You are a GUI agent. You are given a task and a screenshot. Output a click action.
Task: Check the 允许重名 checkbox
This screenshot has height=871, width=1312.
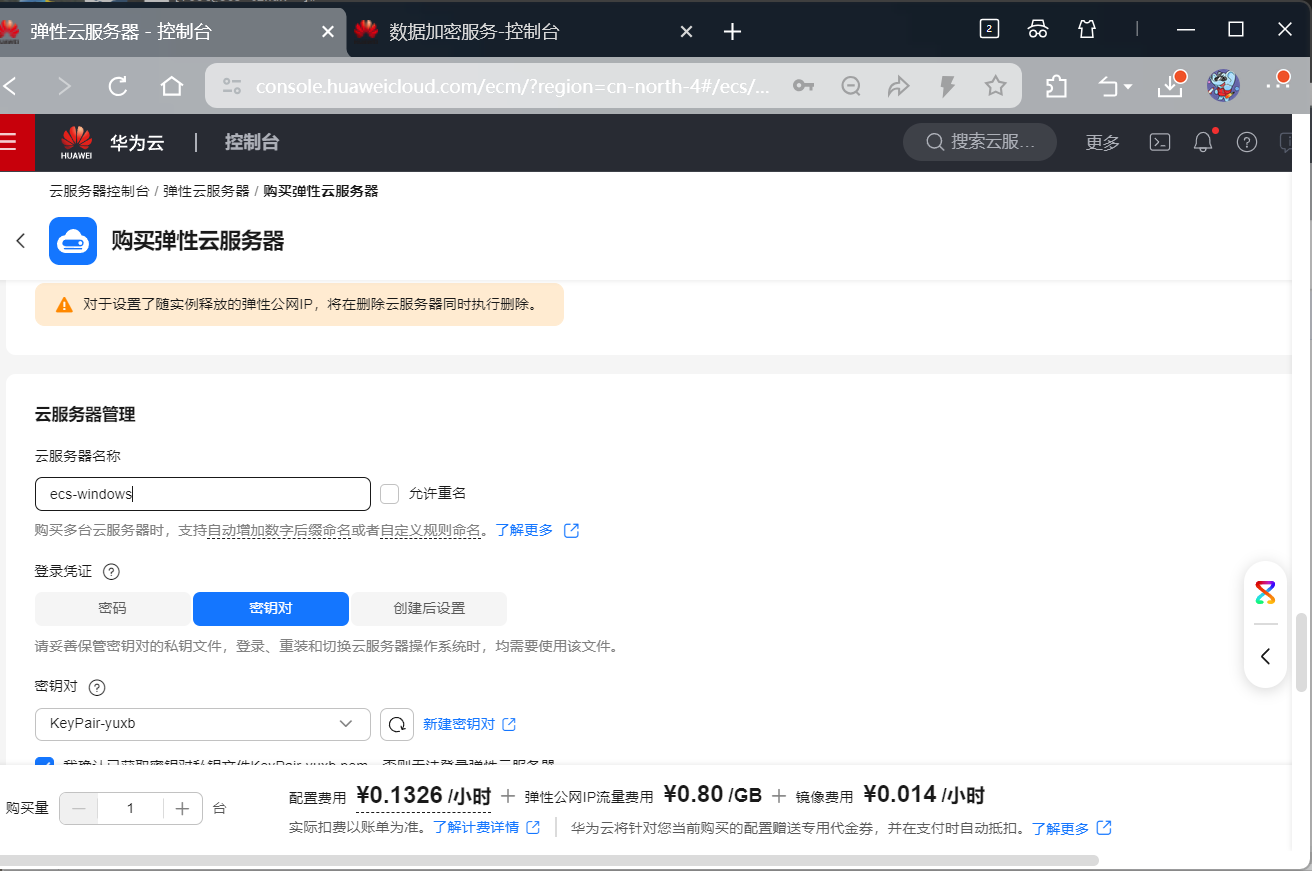point(390,493)
